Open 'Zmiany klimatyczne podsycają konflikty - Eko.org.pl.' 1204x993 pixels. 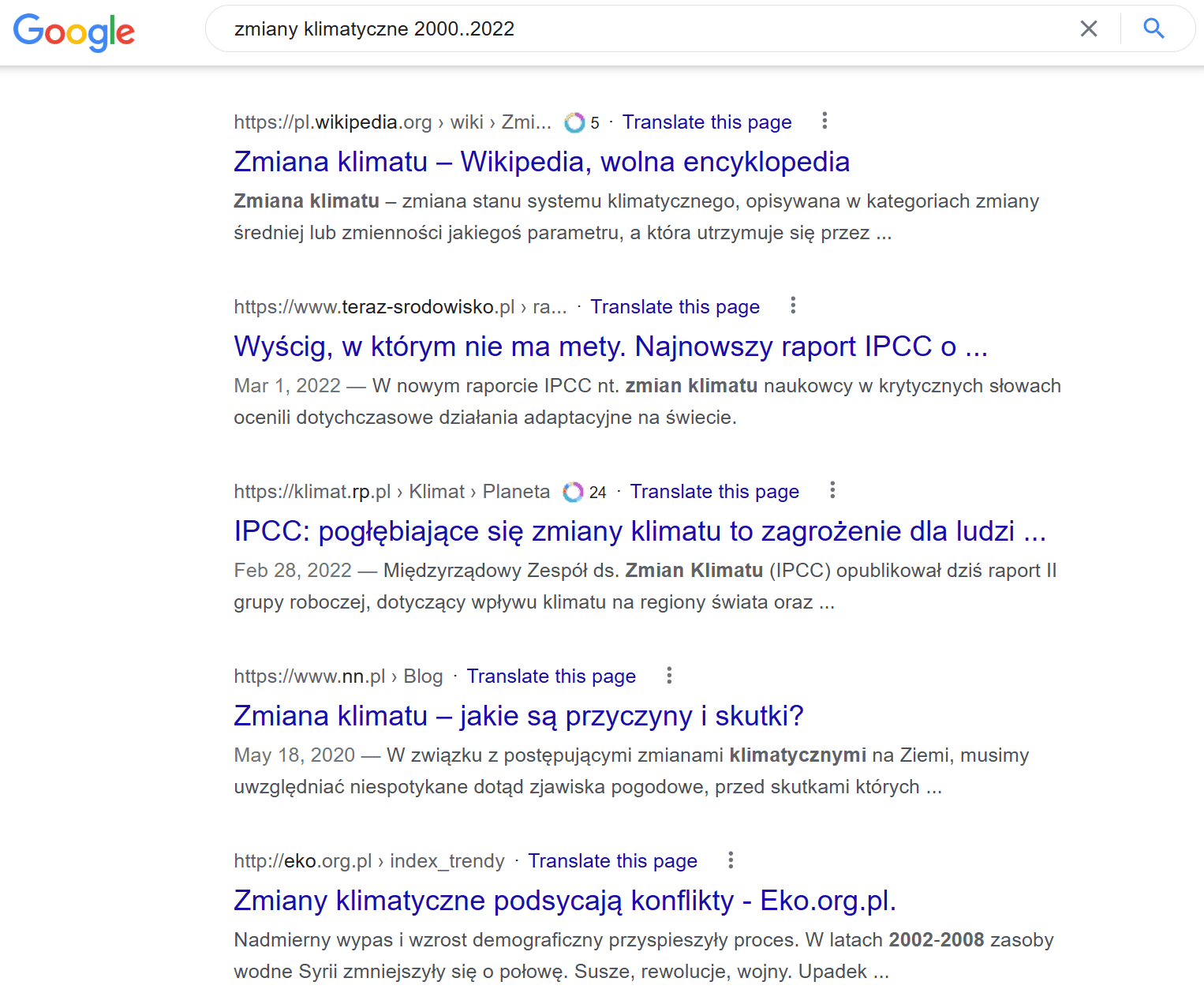point(565,901)
